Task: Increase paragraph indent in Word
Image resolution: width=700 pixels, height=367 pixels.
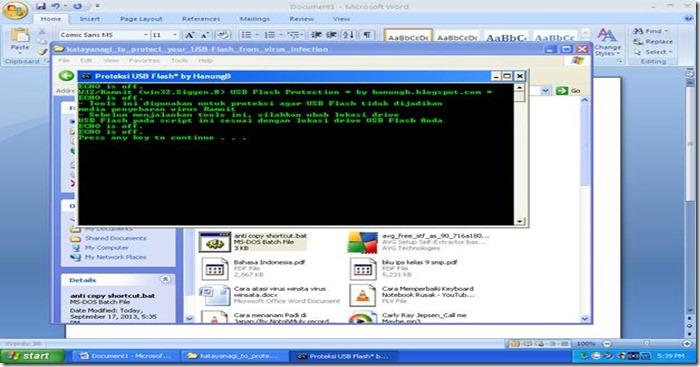Action: (x=332, y=35)
